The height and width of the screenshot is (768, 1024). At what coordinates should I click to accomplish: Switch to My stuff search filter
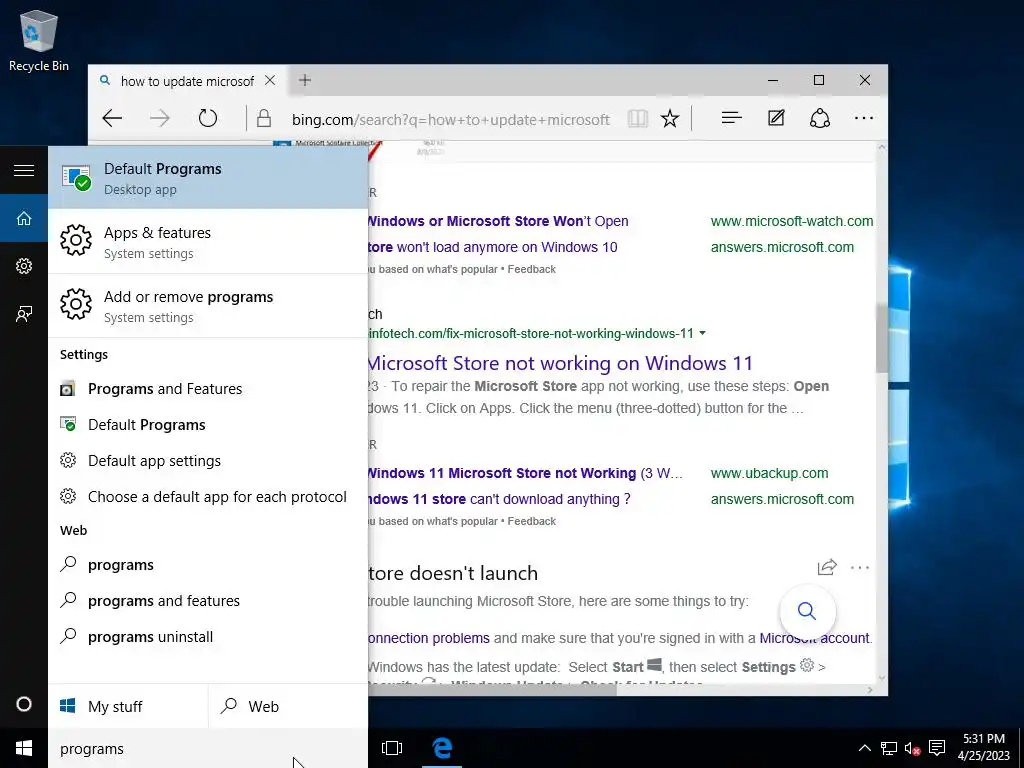point(128,706)
